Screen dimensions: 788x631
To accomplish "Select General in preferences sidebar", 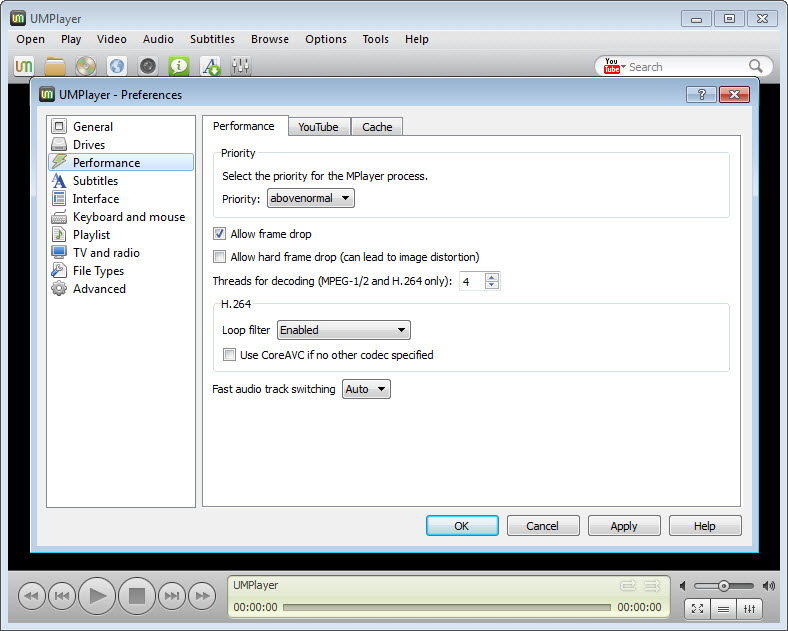I will 121,127.
